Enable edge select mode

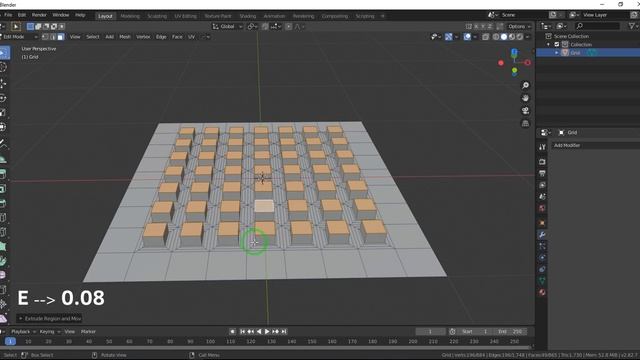53,37
